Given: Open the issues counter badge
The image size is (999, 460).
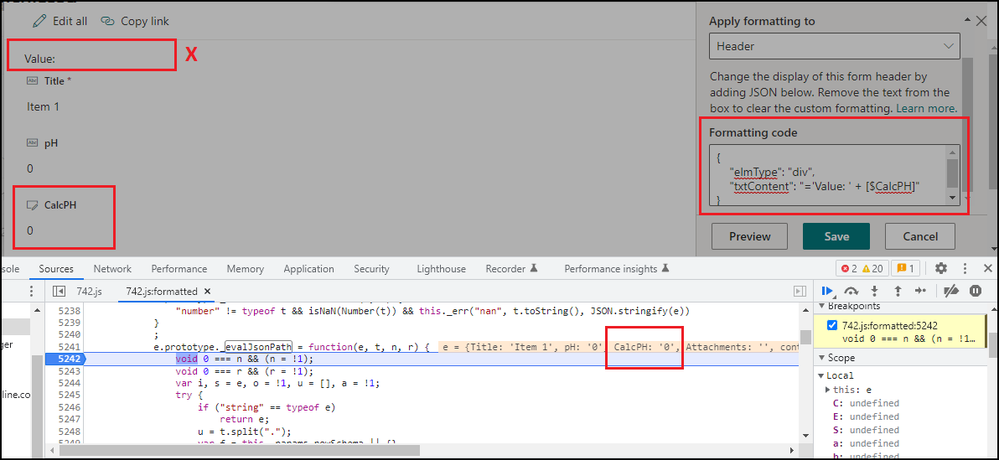Looking at the screenshot, I should tap(905, 268).
